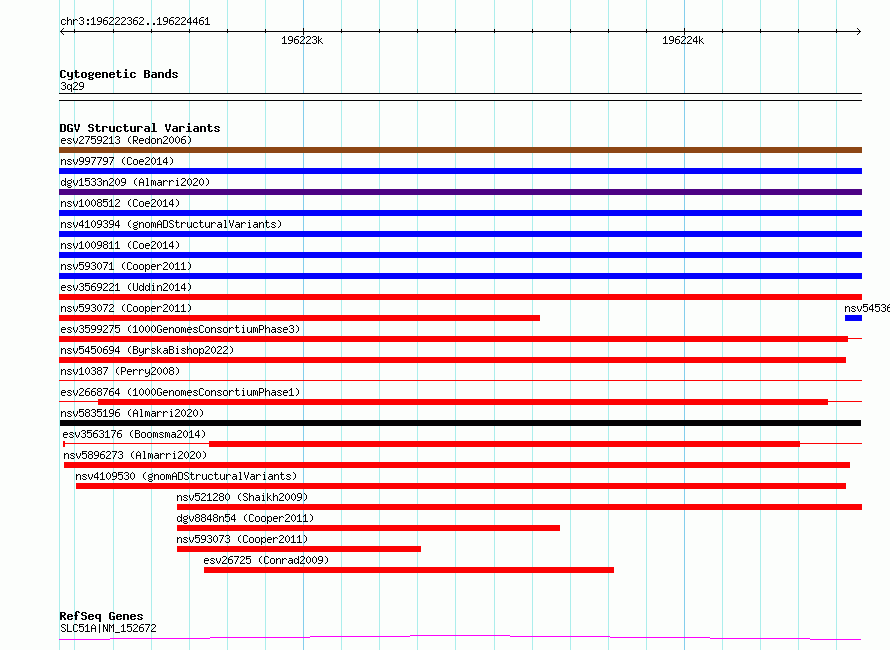
Task: Open esv3569221 (Uddin2014) variant label
Action: click(126, 287)
